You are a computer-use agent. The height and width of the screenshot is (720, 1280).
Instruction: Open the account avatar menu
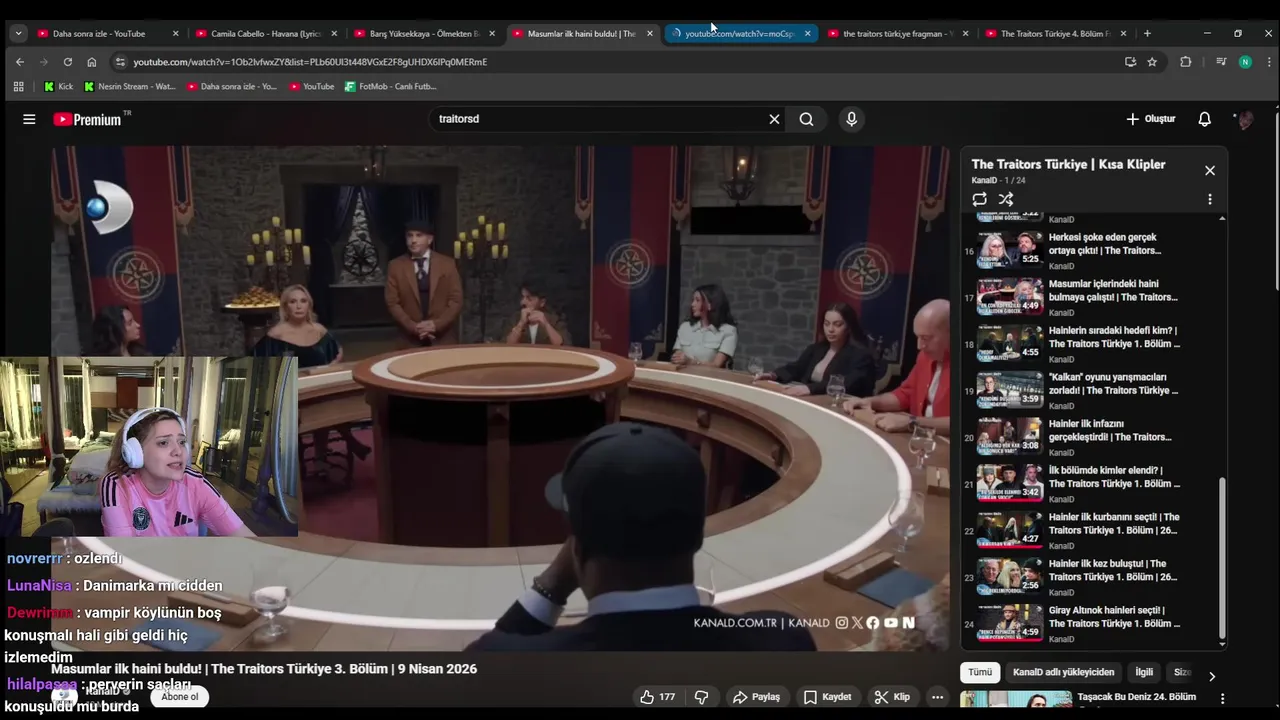tap(1245, 120)
